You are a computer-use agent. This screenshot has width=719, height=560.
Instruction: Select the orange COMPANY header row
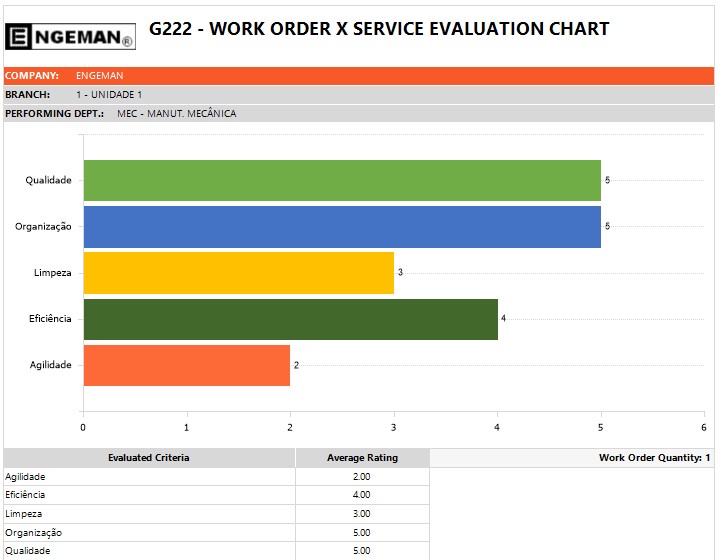tap(359, 75)
